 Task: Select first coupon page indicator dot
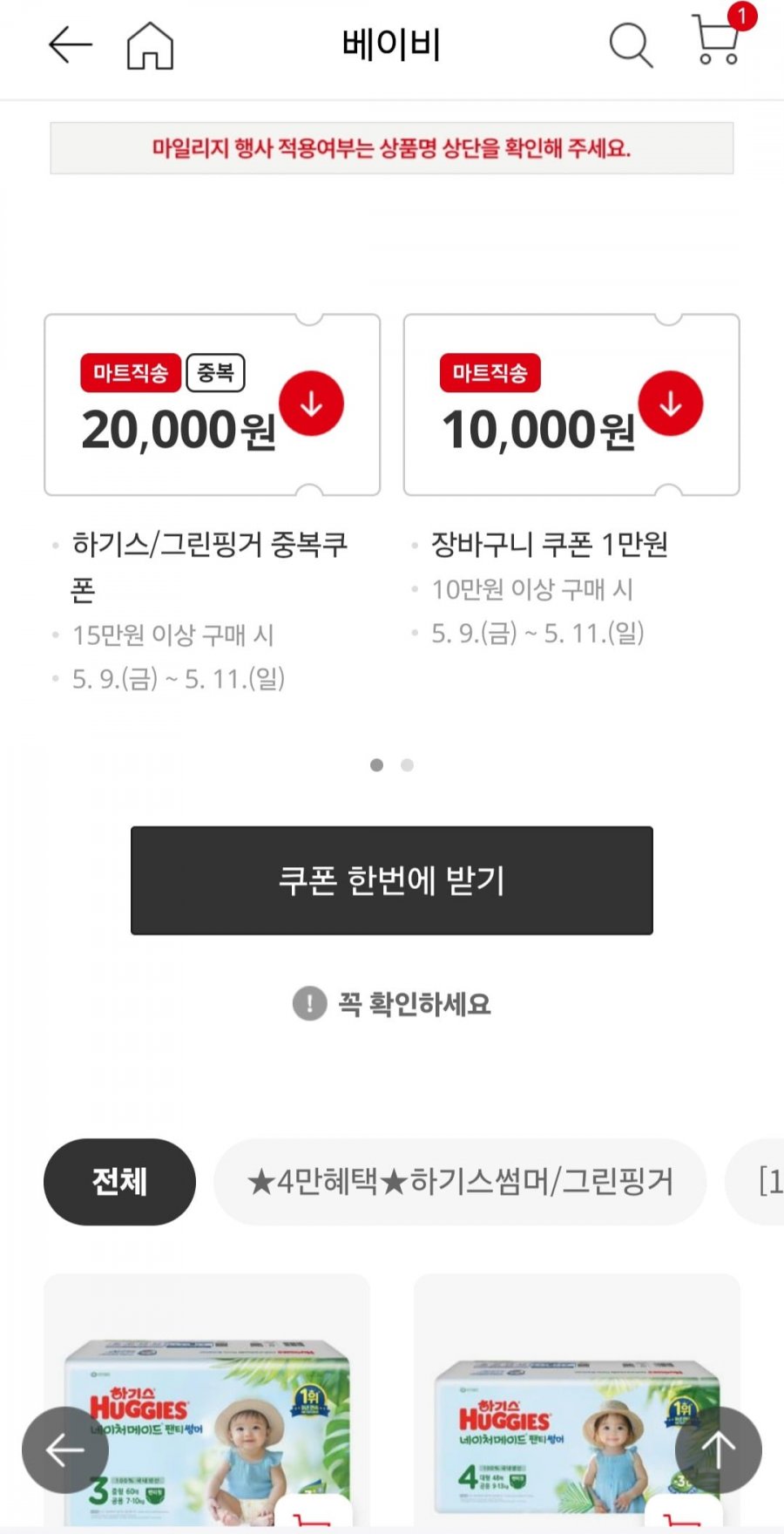[376, 765]
